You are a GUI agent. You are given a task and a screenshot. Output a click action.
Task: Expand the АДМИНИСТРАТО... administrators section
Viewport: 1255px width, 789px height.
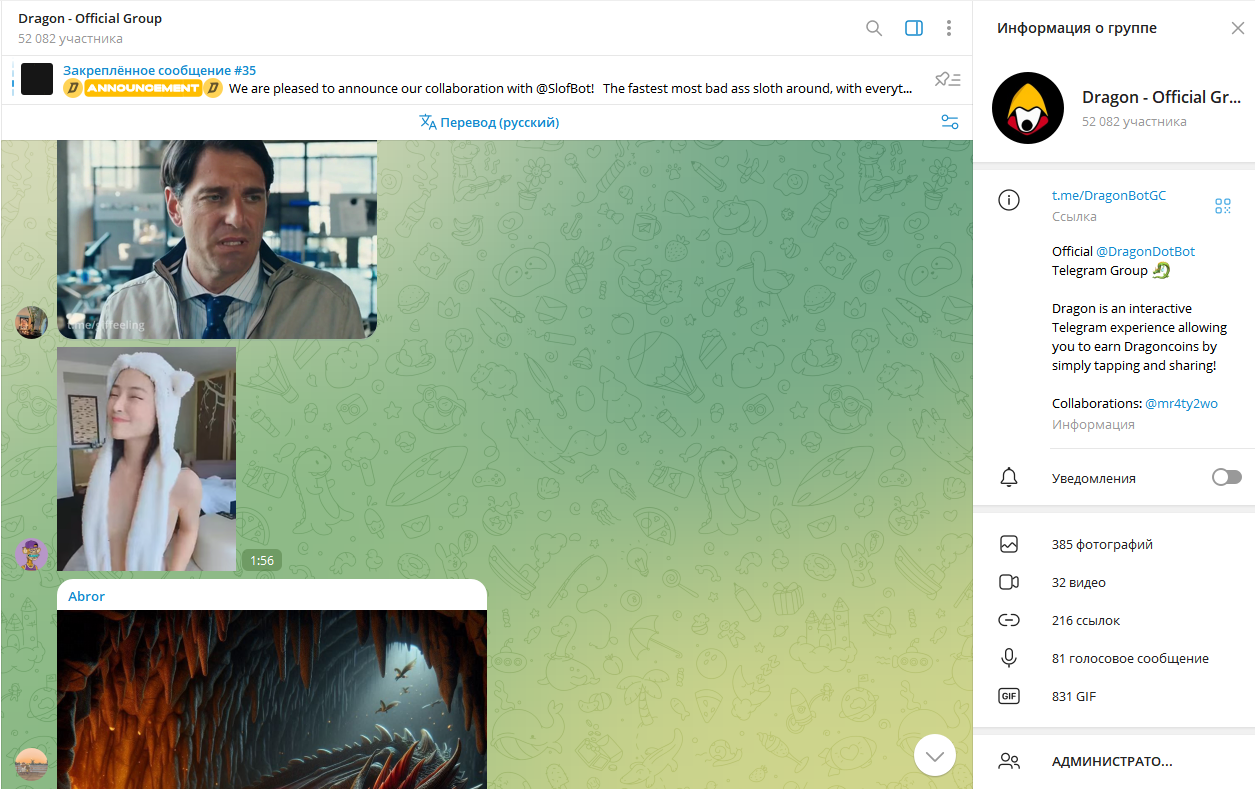[x=1114, y=762]
